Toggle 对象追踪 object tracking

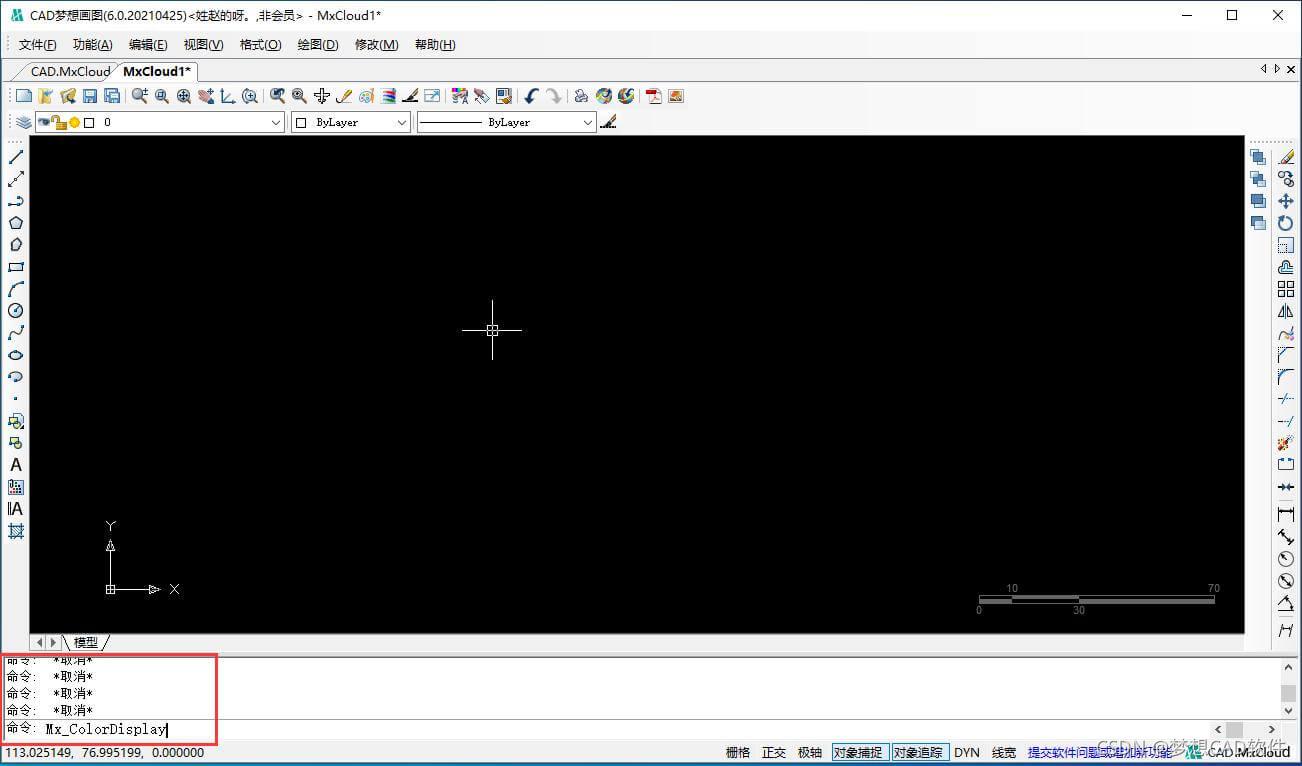919,752
